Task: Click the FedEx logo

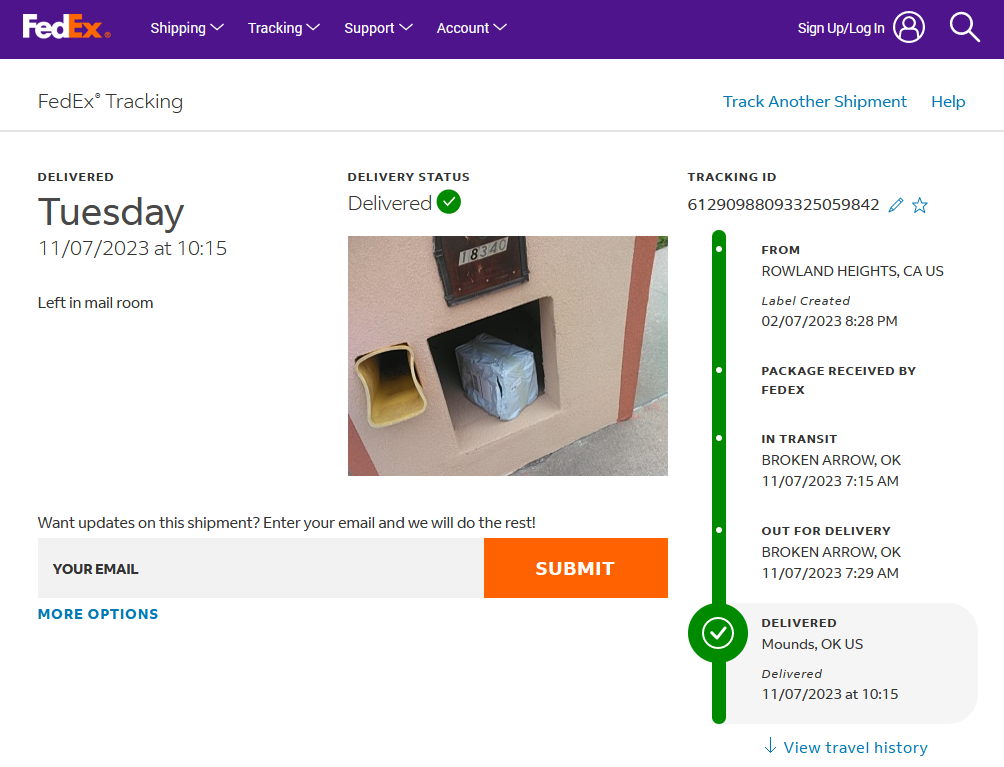Action: (66, 27)
